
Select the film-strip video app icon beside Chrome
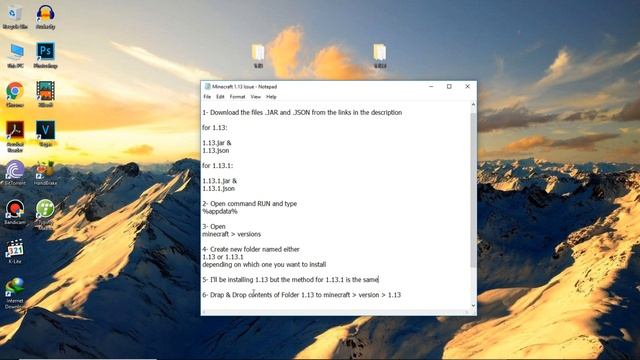45,94
